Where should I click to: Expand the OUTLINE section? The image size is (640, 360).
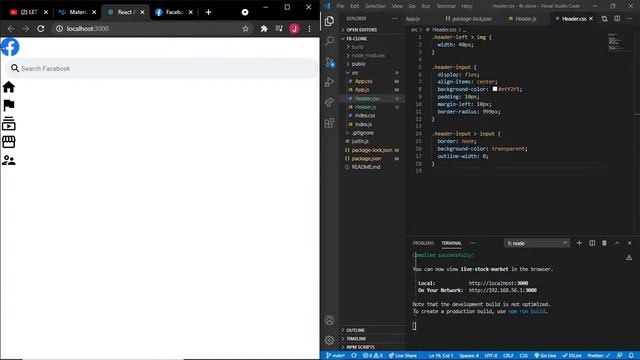click(x=355, y=330)
